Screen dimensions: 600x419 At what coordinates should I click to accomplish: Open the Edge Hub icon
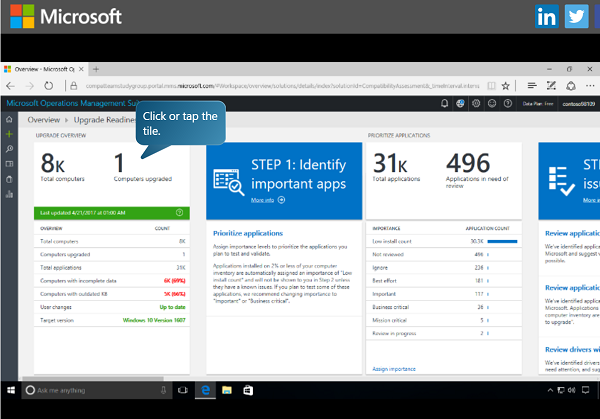[532, 86]
